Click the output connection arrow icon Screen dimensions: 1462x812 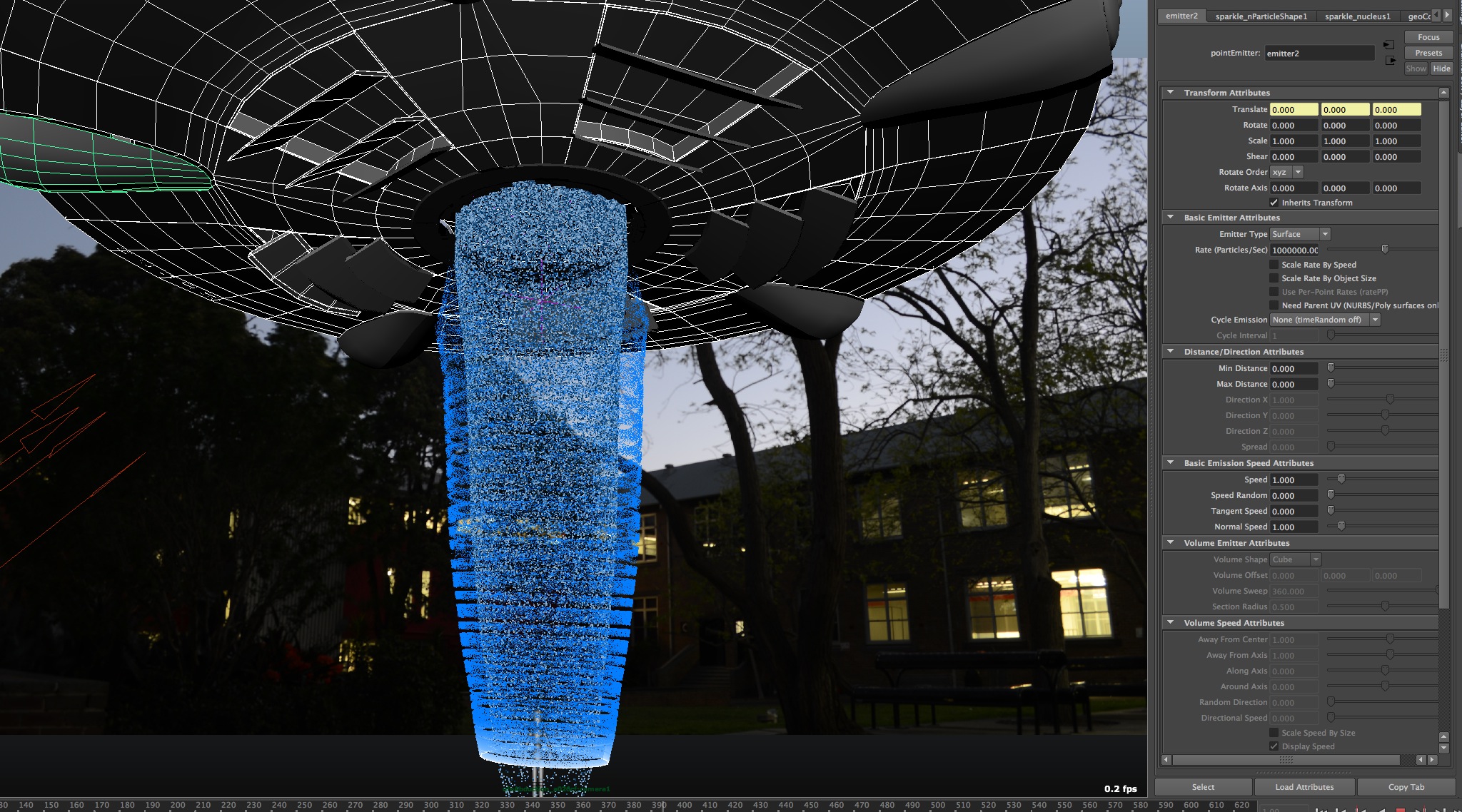[x=1390, y=61]
